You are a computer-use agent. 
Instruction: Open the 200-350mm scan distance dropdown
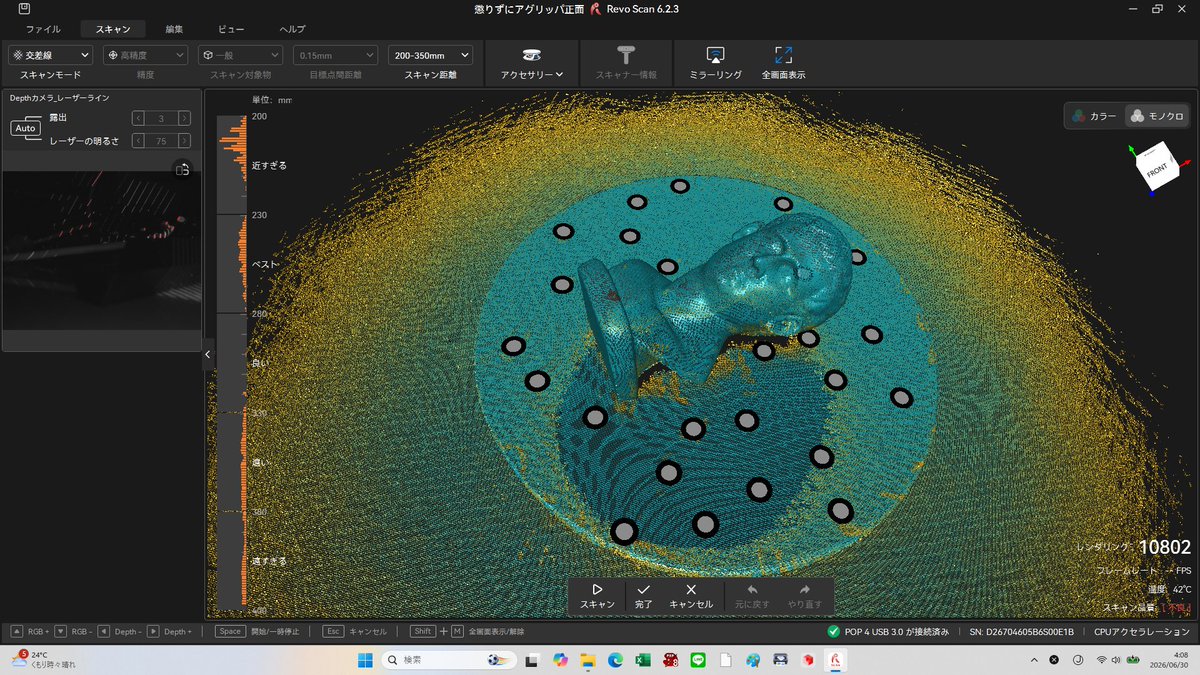click(x=430, y=55)
